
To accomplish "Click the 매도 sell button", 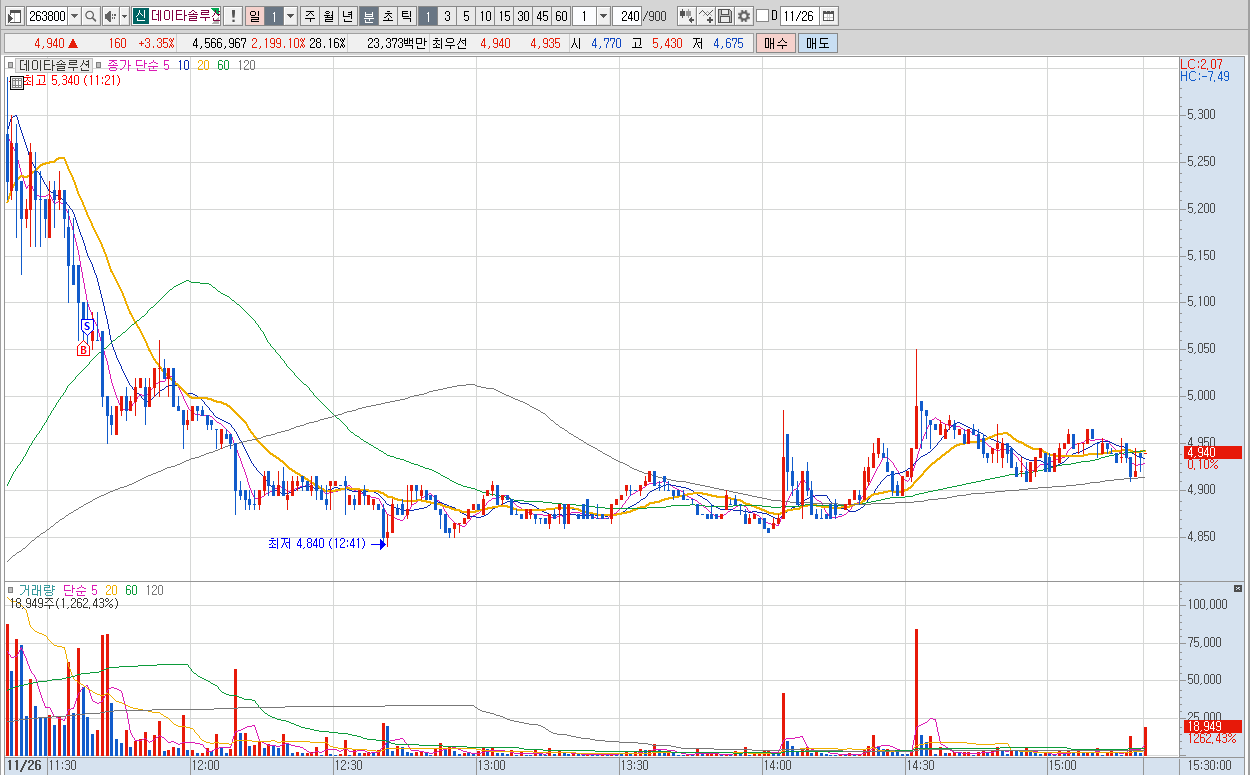I will [817, 43].
